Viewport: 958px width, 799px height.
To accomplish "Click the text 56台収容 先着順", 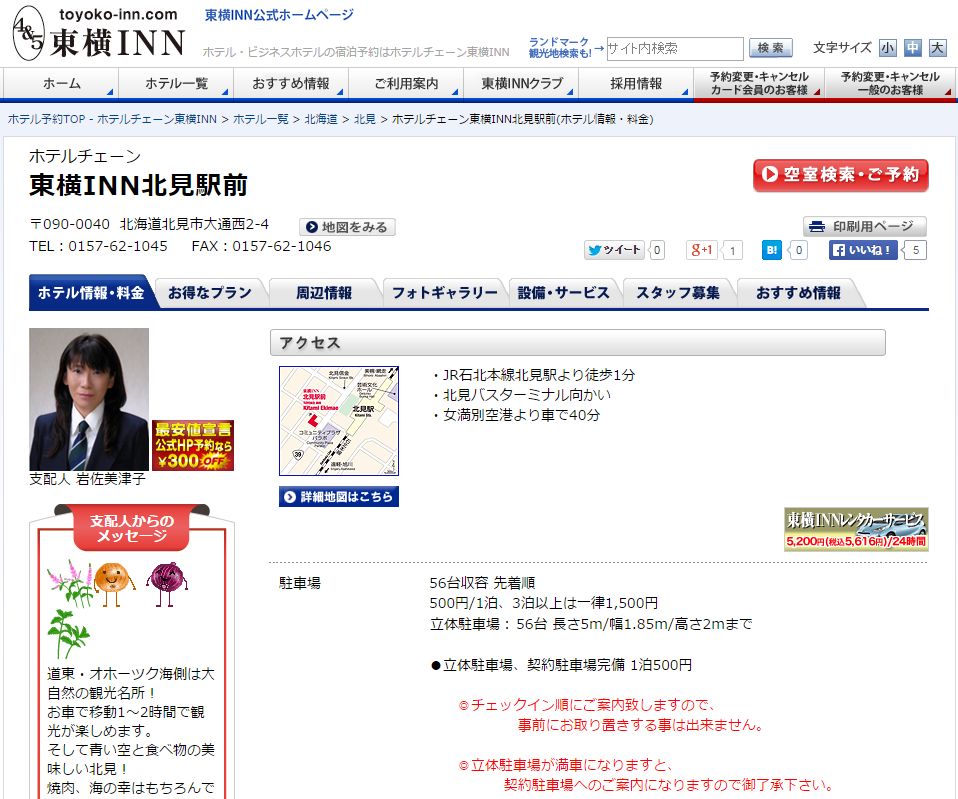I will [x=482, y=583].
